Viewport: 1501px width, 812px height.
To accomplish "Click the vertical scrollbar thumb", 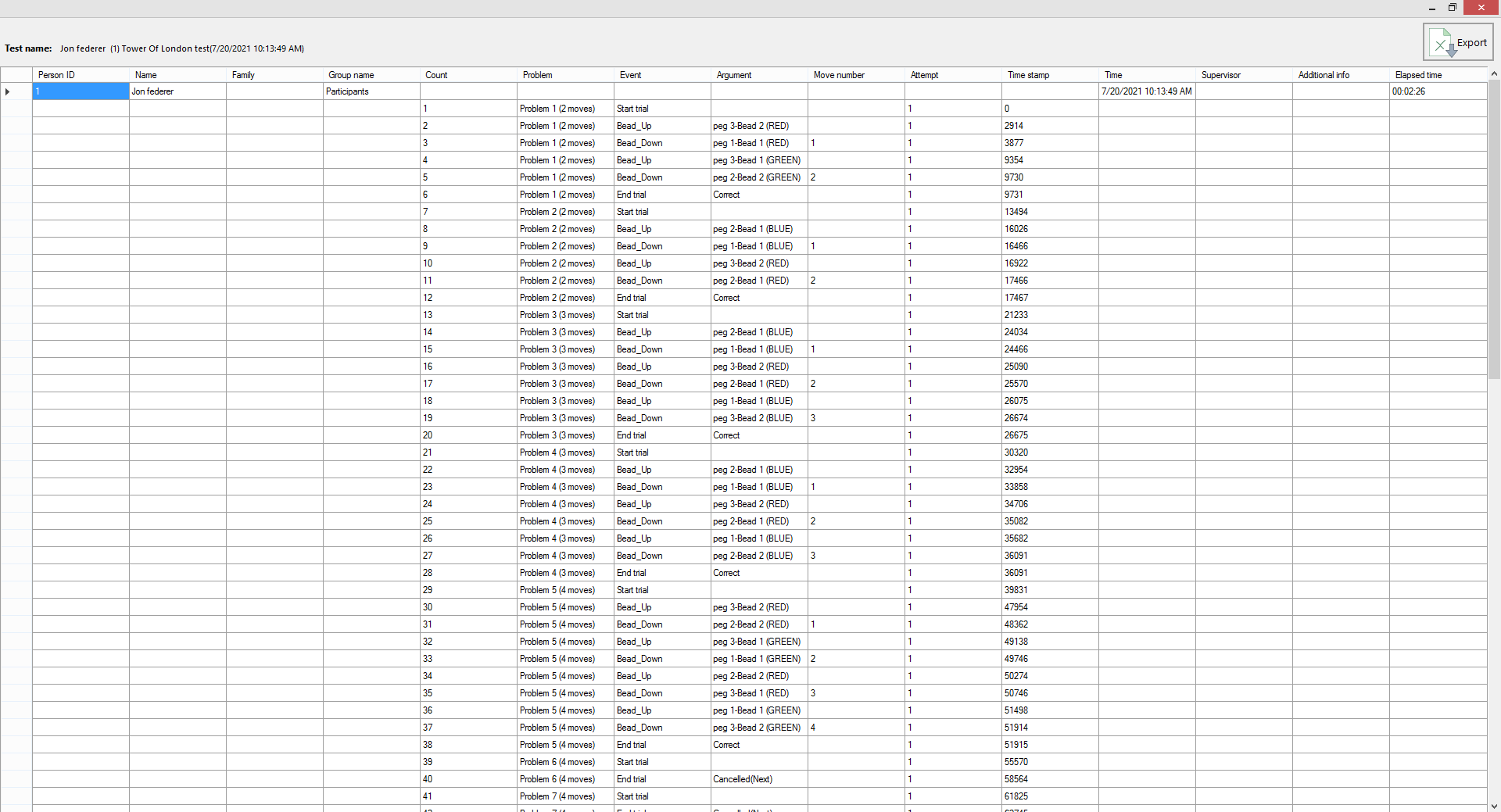I will 1494,231.
